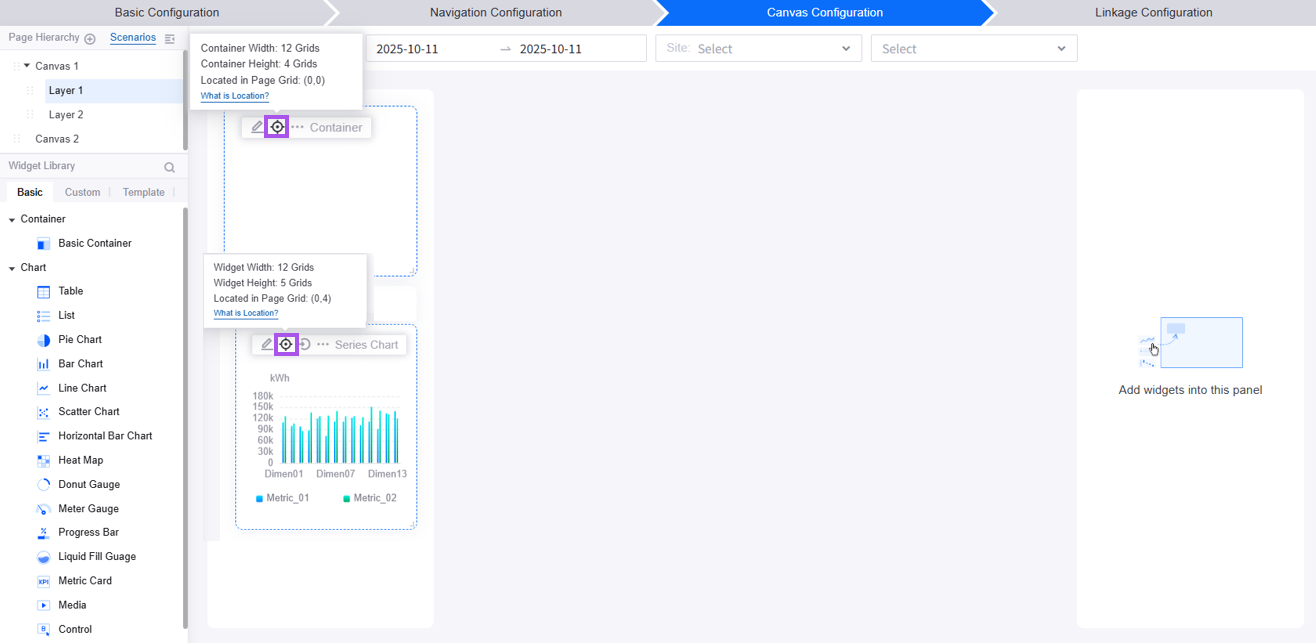Image resolution: width=1316 pixels, height=643 pixels.
Task: Click the add icon beside Page Hierarchy
Action: click(x=90, y=39)
